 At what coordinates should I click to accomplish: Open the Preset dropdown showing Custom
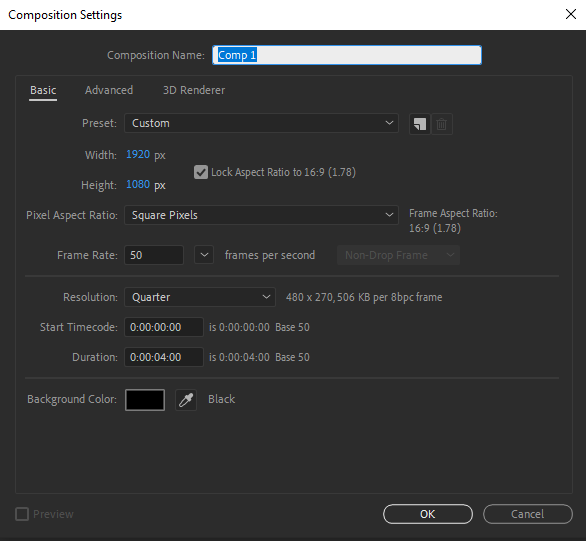point(261,123)
